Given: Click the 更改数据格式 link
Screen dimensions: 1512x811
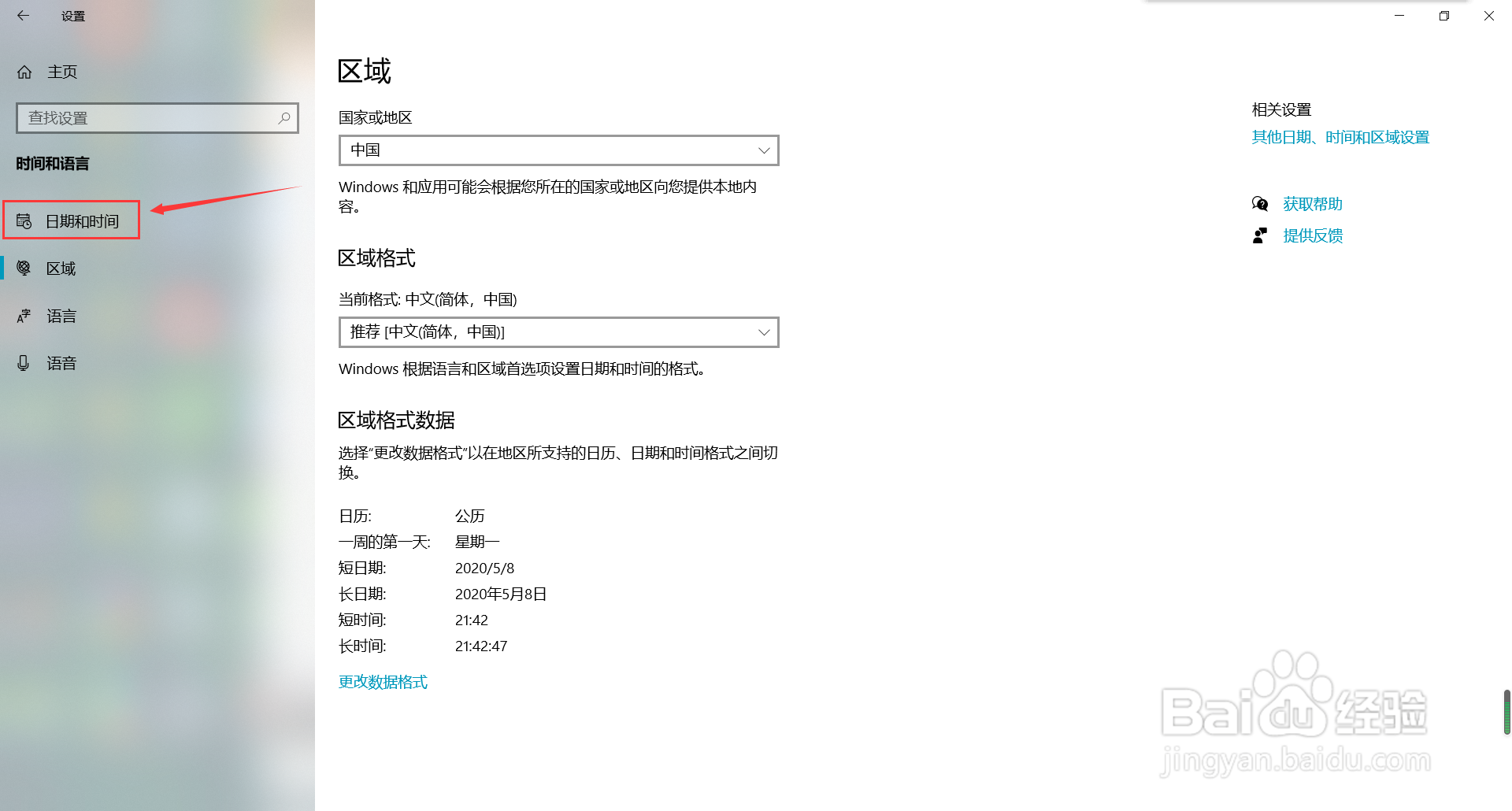Looking at the screenshot, I should click(x=383, y=682).
